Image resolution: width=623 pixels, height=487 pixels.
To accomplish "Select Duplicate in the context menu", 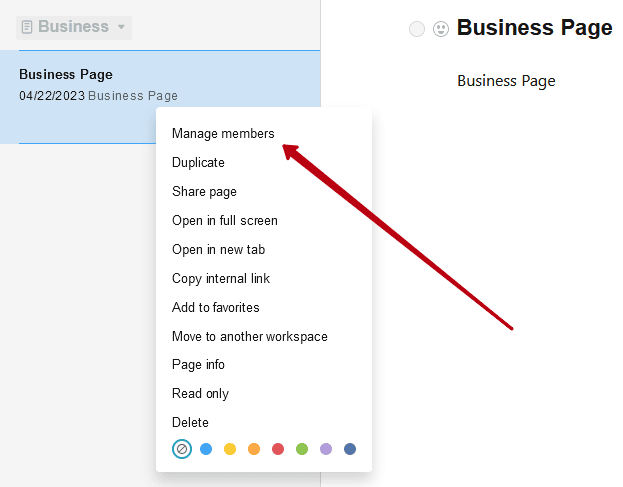I will coord(198,162).
